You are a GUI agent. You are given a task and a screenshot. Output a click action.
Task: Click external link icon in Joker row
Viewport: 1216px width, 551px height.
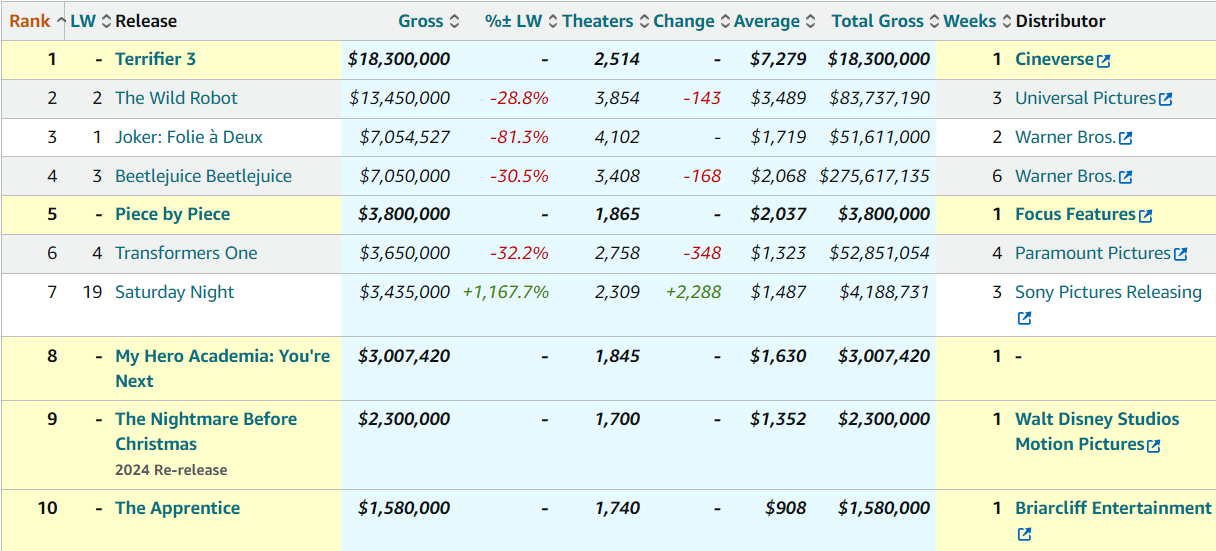[x=1126, y=138]
